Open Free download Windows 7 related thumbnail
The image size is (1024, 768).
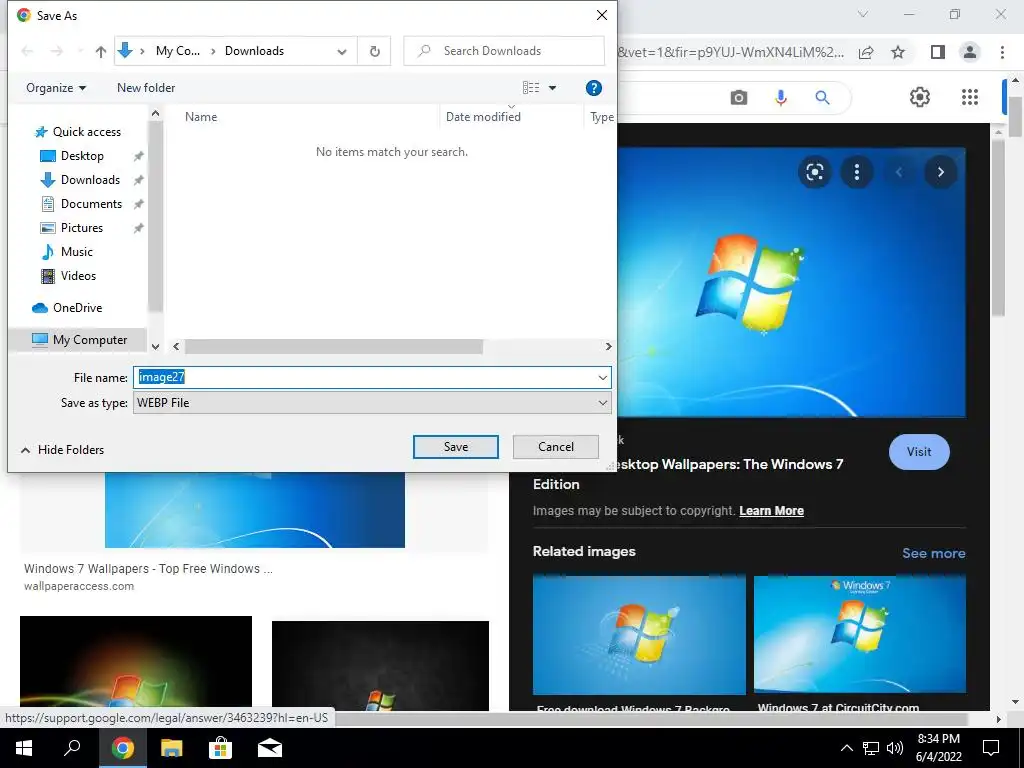[x=639, y=635]
